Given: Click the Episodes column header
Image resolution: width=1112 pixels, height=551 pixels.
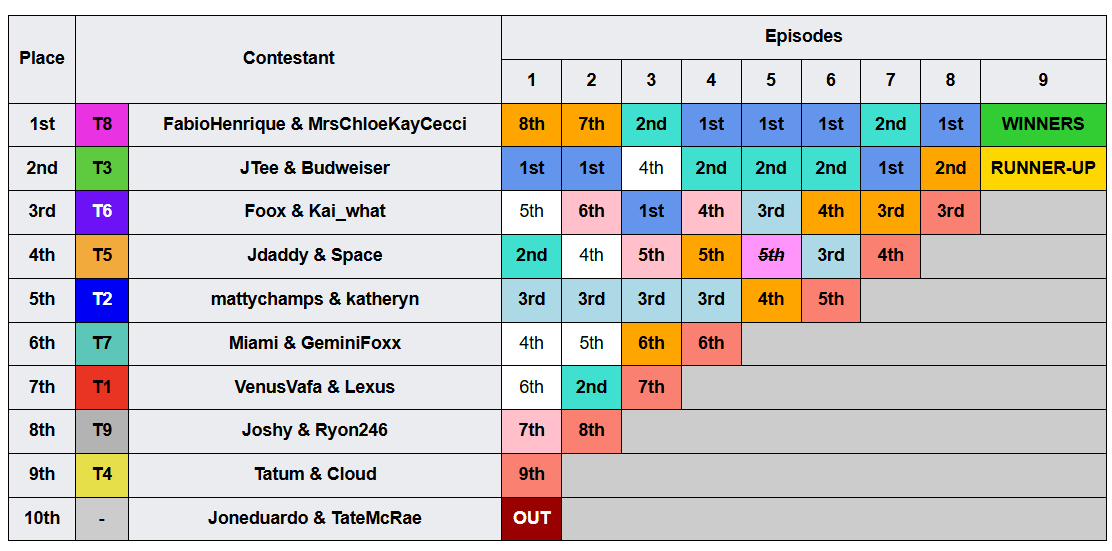Looking at the screenshot, I should pyautogui.click(x=804, y=36).
